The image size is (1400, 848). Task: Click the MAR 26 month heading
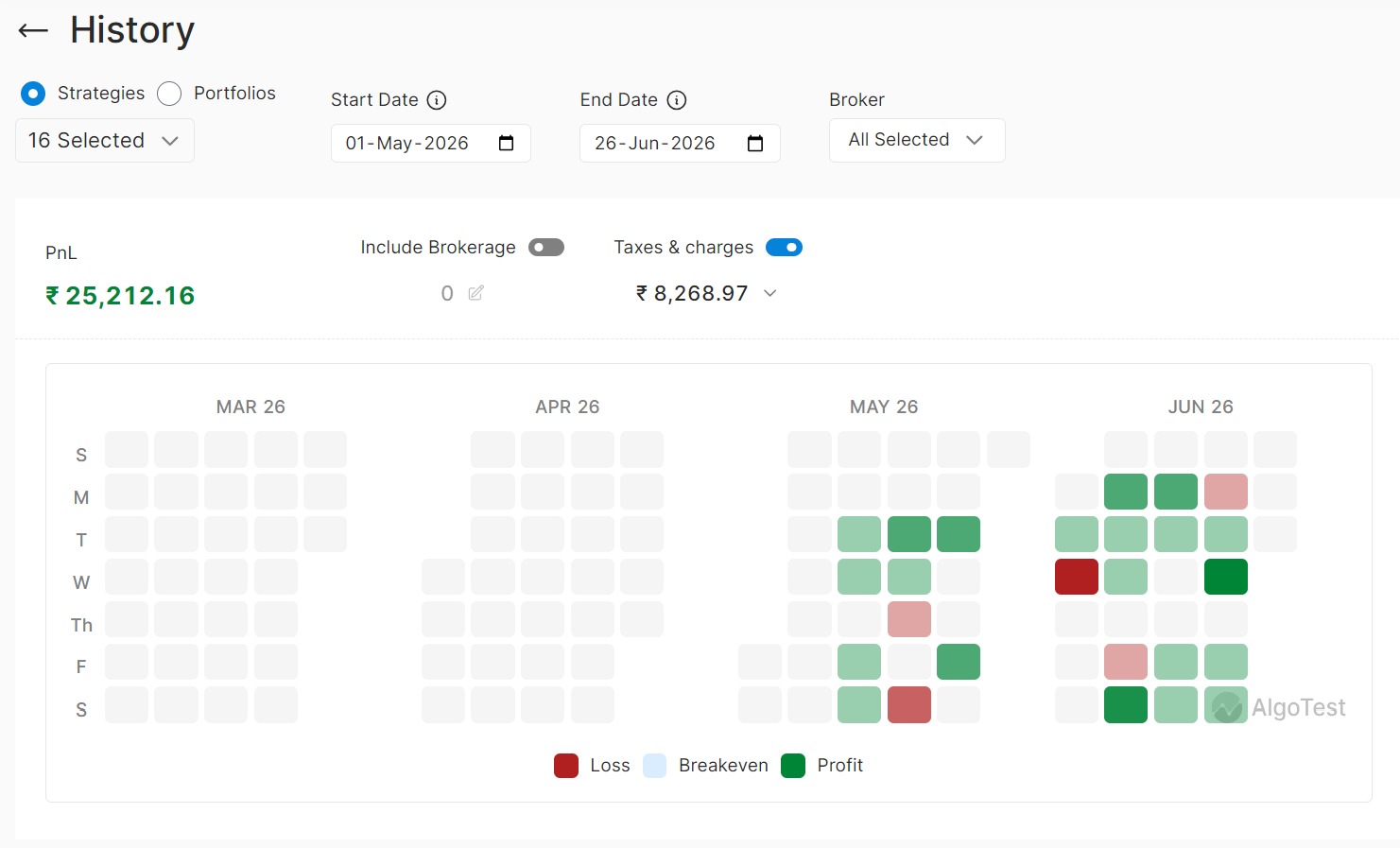click(251, 407)
